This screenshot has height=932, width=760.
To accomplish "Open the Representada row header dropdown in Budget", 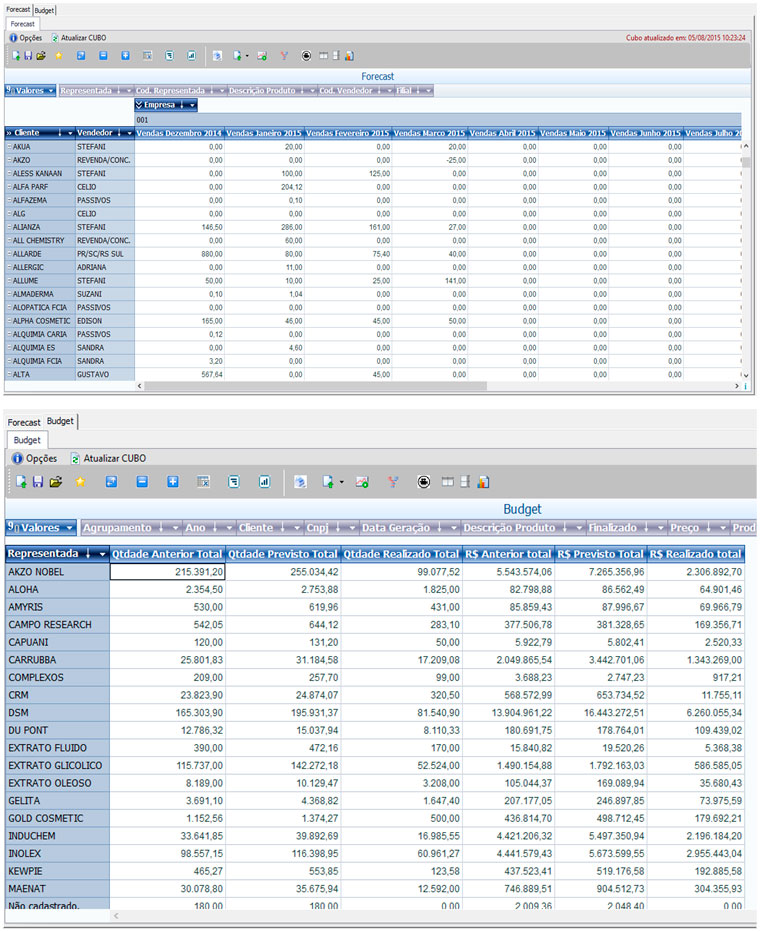I will click(x=102, y=554).
